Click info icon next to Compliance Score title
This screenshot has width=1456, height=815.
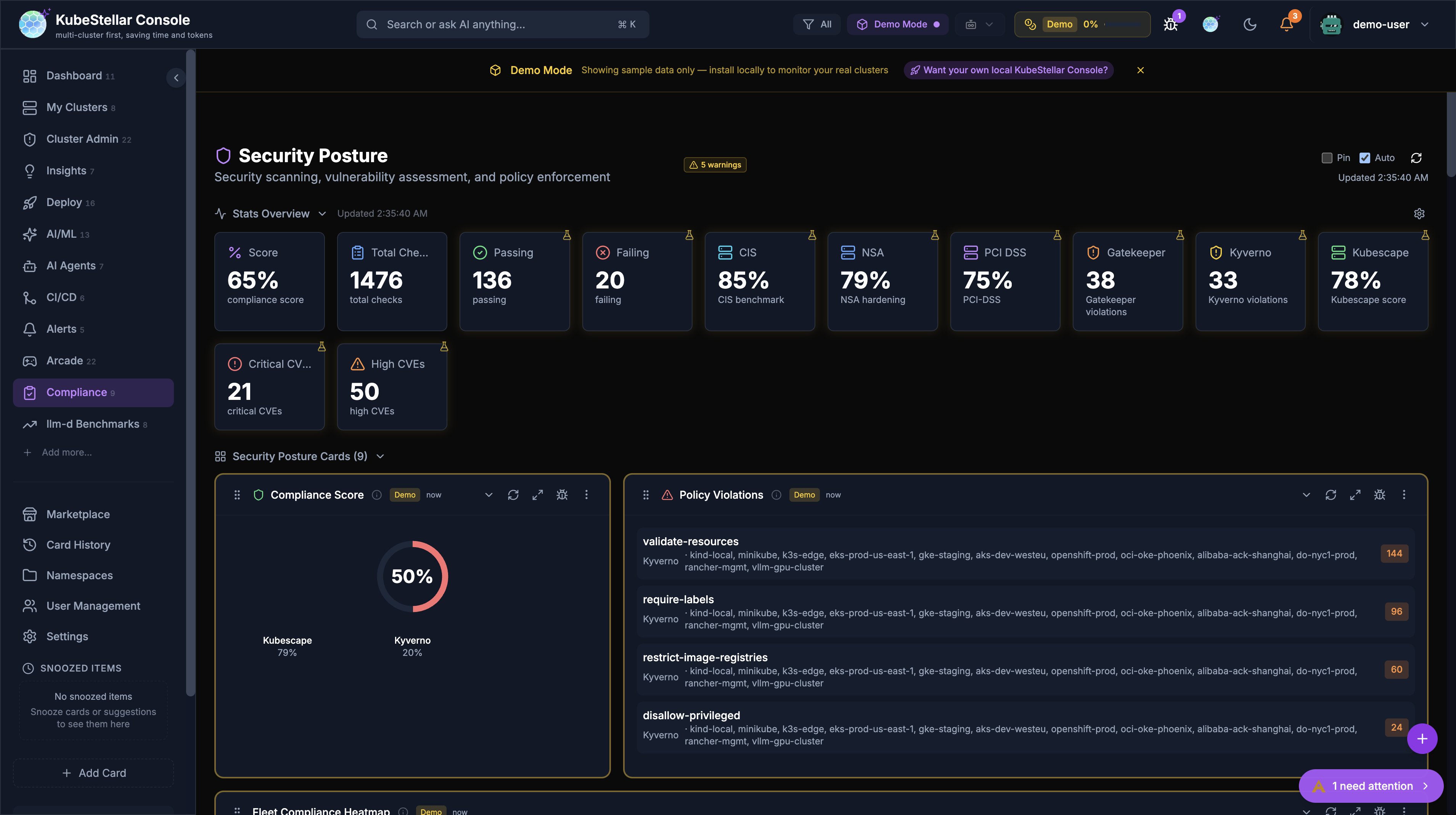click(376, 495)
